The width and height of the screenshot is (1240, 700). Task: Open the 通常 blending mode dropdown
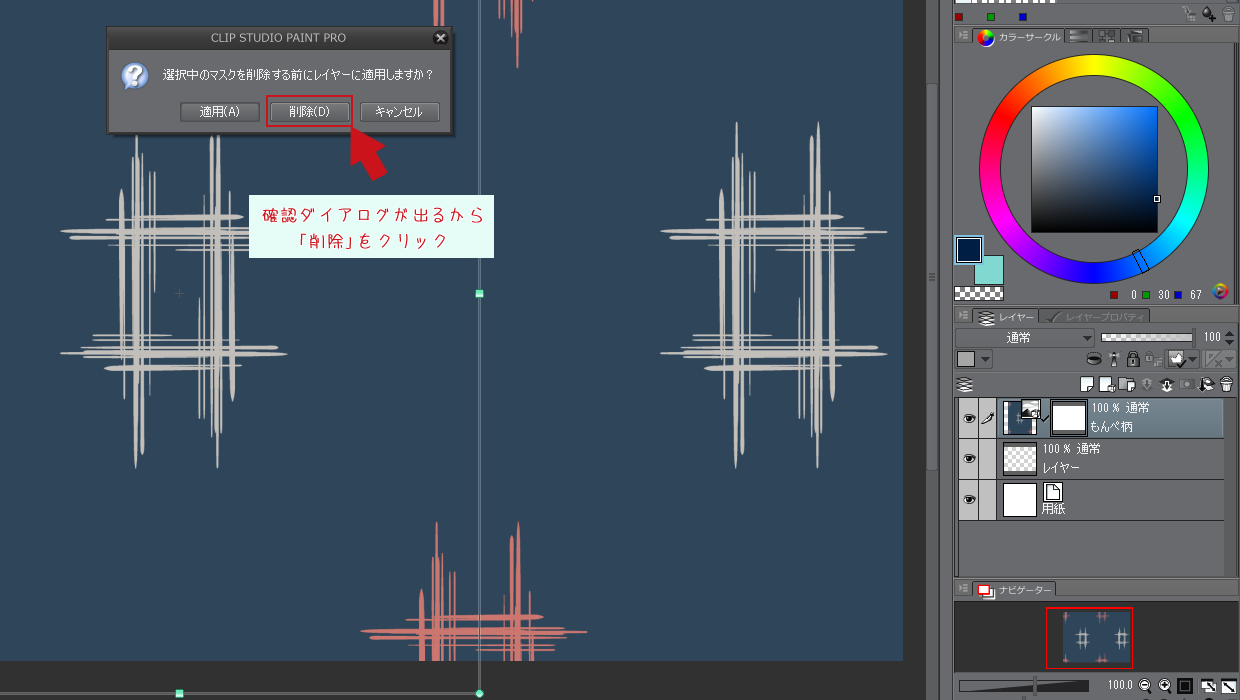tap(1025, 338)
